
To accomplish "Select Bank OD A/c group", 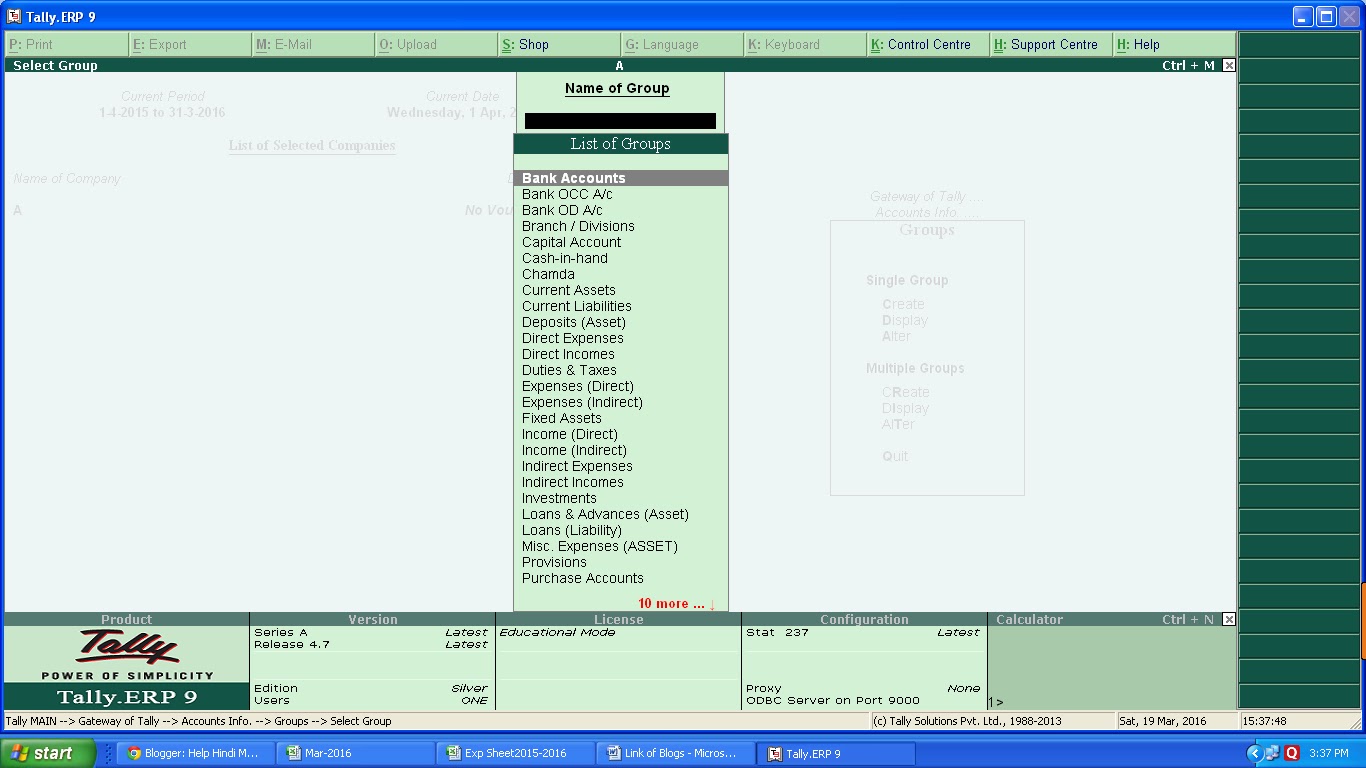I will pos(621,210).
